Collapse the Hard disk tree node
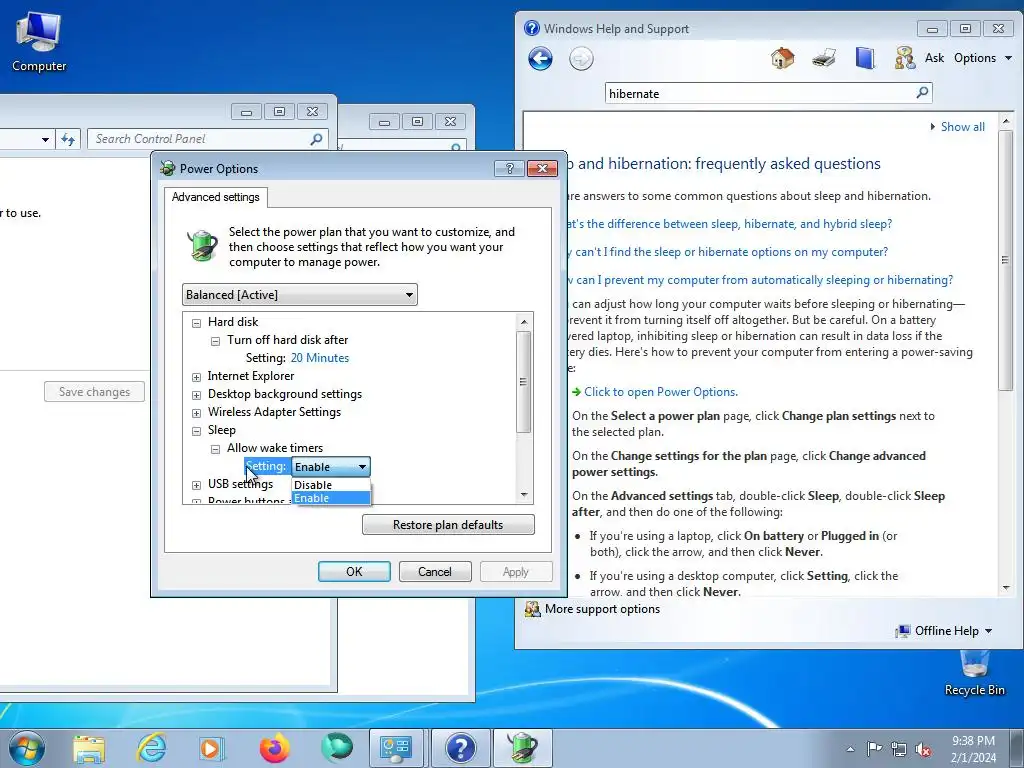 click(197, 323)
